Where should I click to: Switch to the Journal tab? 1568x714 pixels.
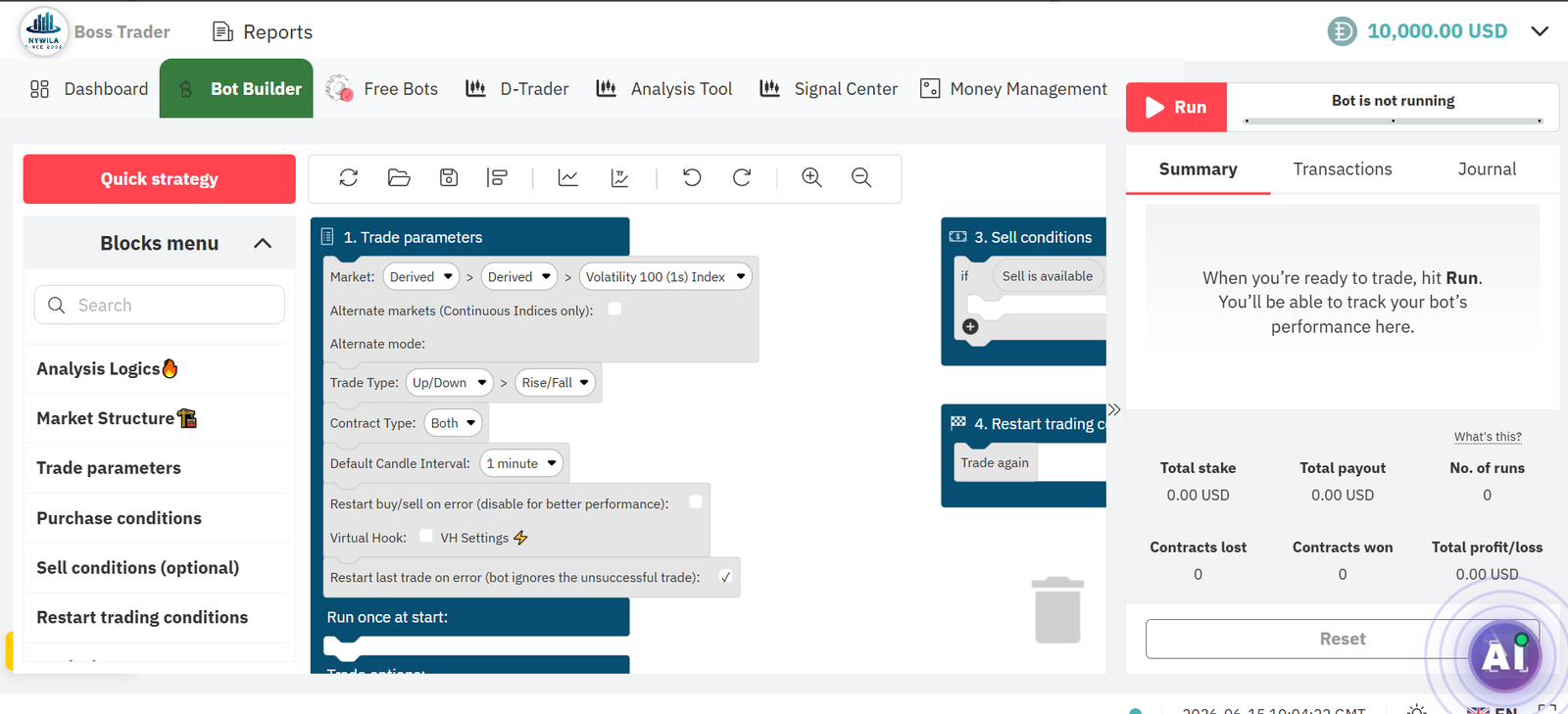[x=1487, y=169]
